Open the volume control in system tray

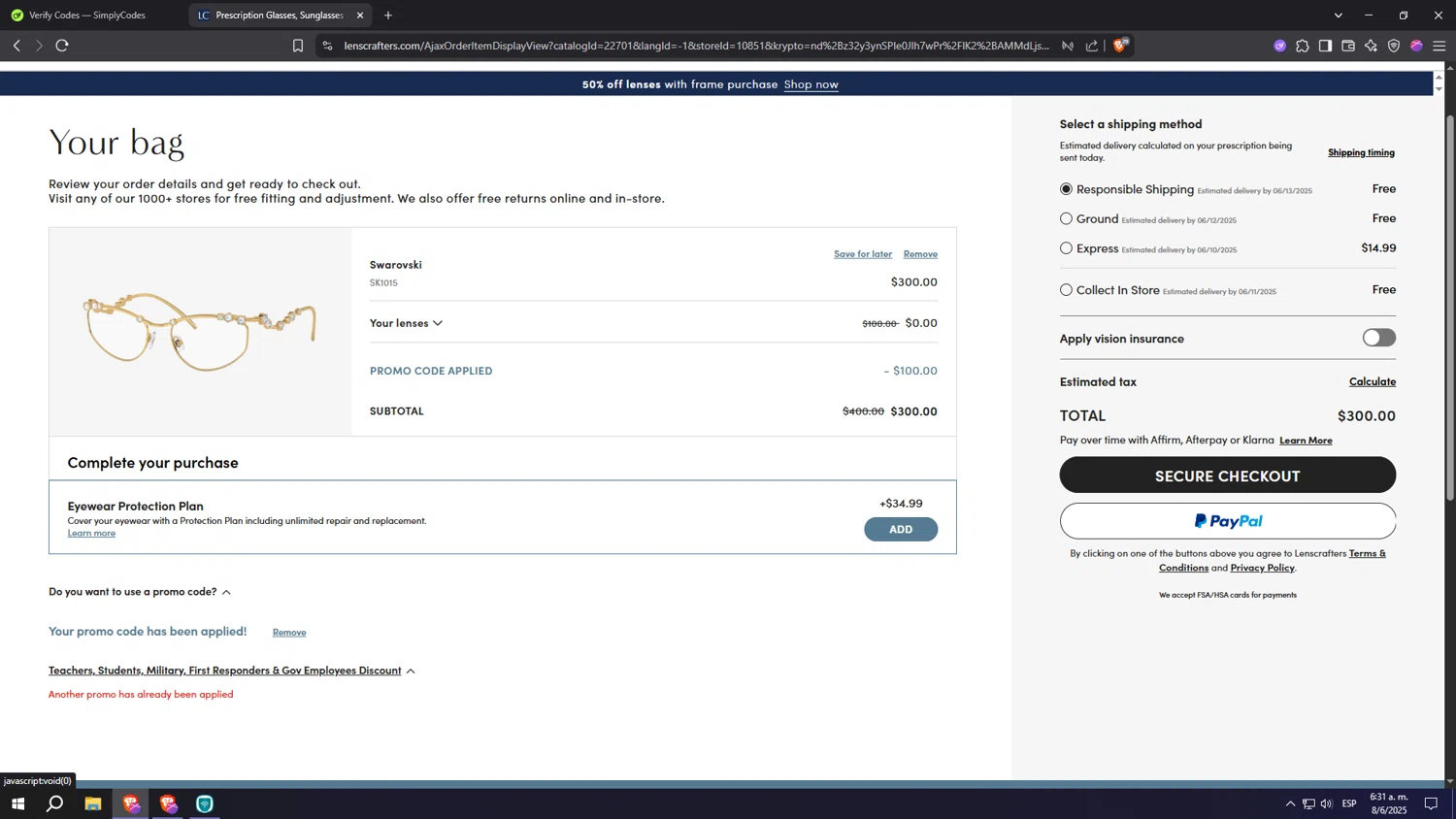pyautogui.click(x=1327, y=803)
